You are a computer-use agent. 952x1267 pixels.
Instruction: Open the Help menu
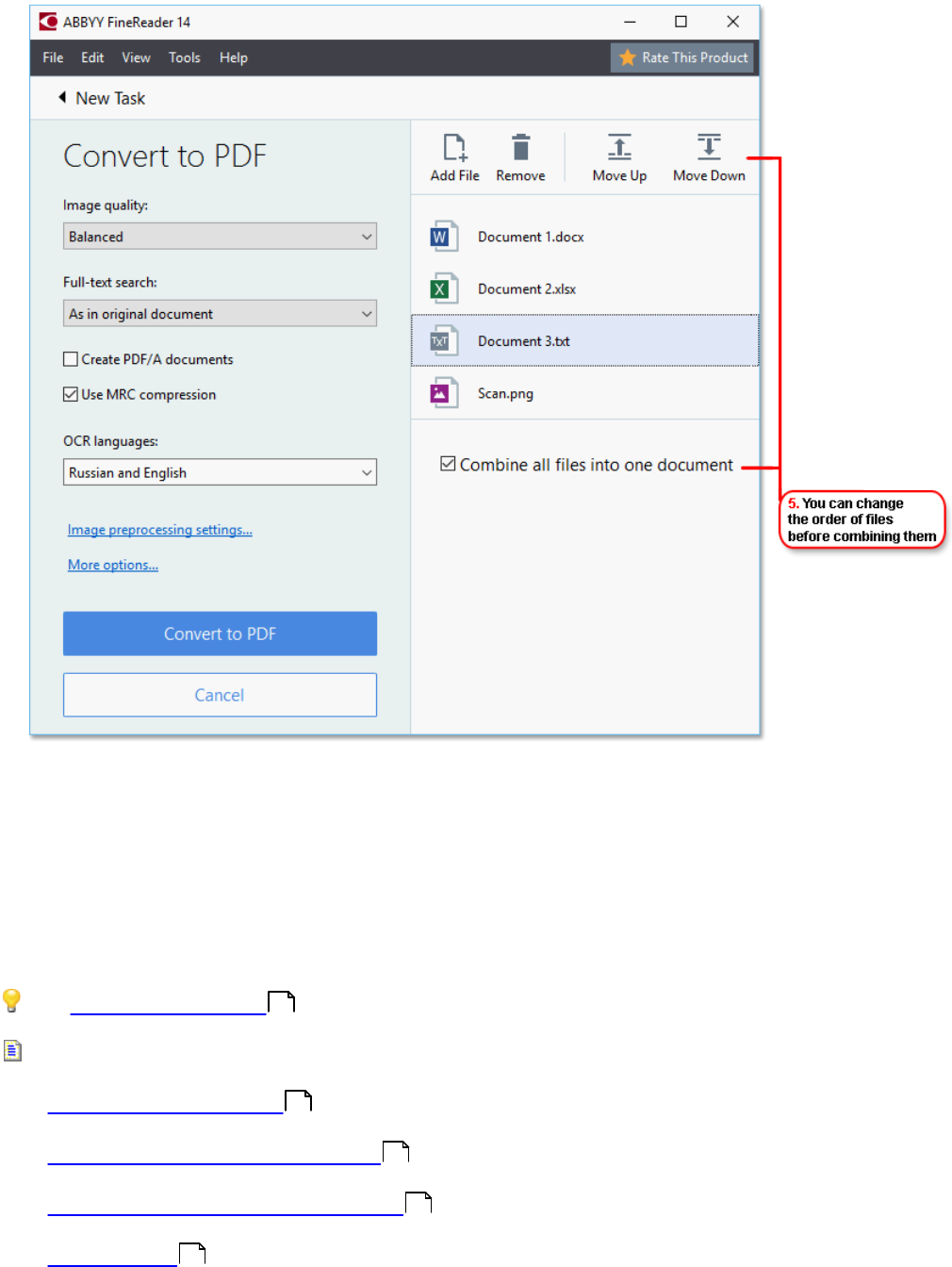(x=234, y=58)
